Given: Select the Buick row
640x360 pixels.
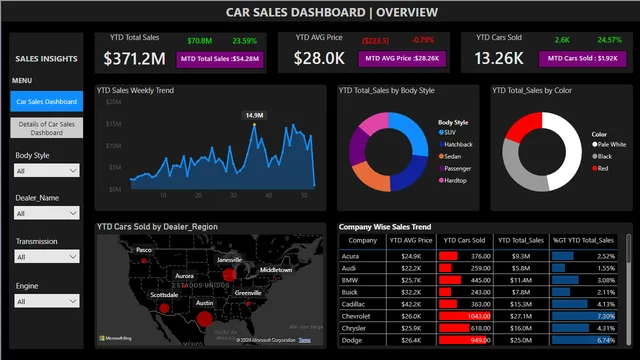Looking at the screenshot, I should click(478, 292).
